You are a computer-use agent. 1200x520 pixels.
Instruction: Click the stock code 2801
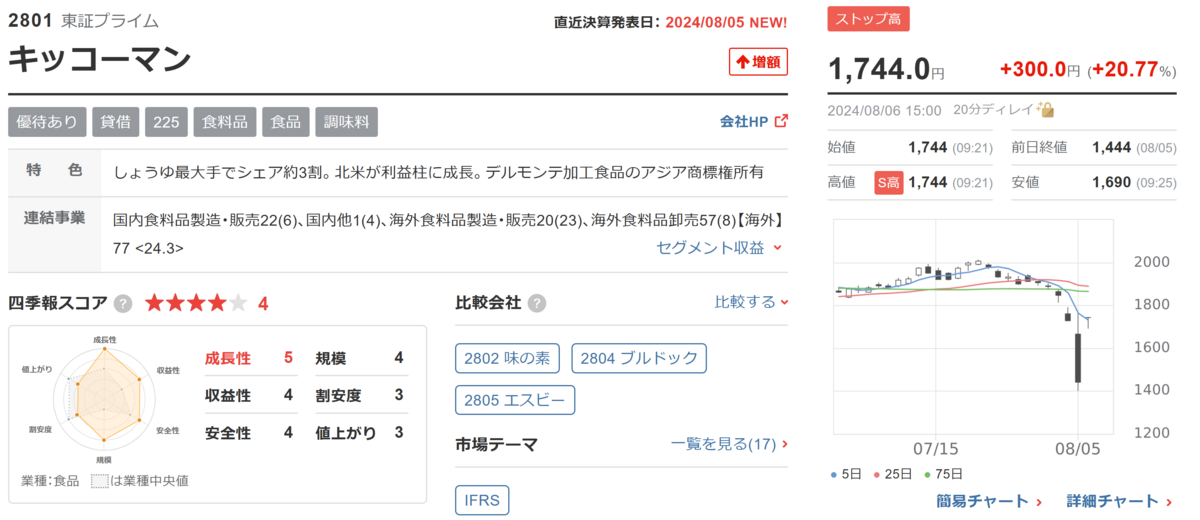point(30,20)
